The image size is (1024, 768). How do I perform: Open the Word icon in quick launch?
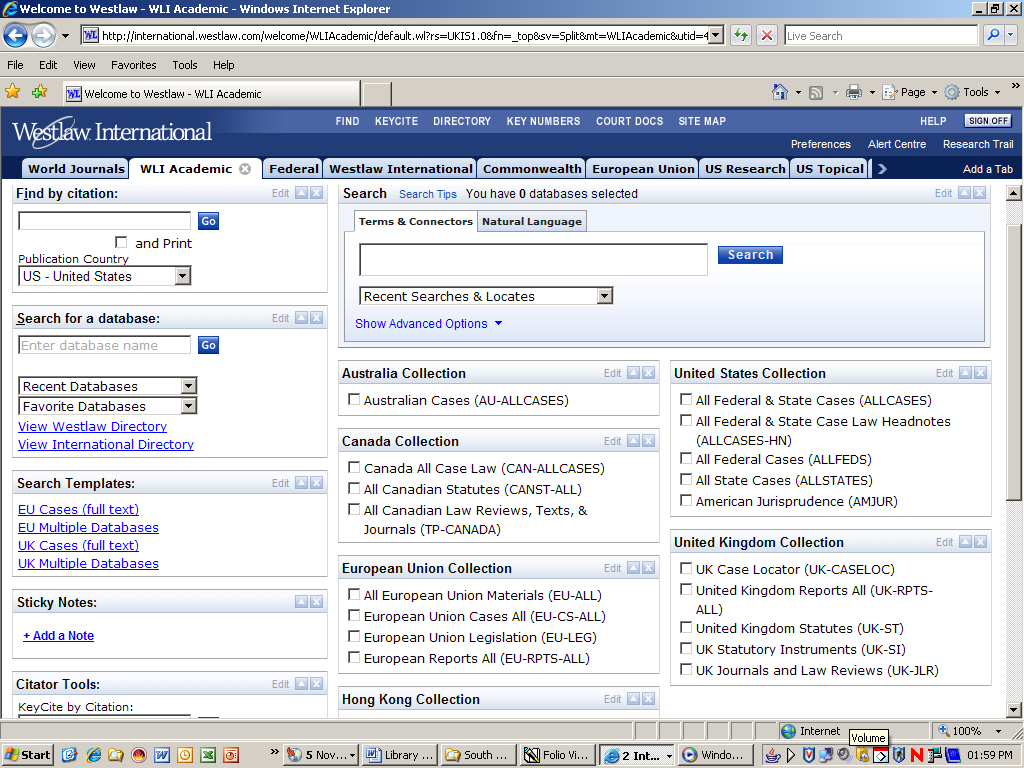161,755
